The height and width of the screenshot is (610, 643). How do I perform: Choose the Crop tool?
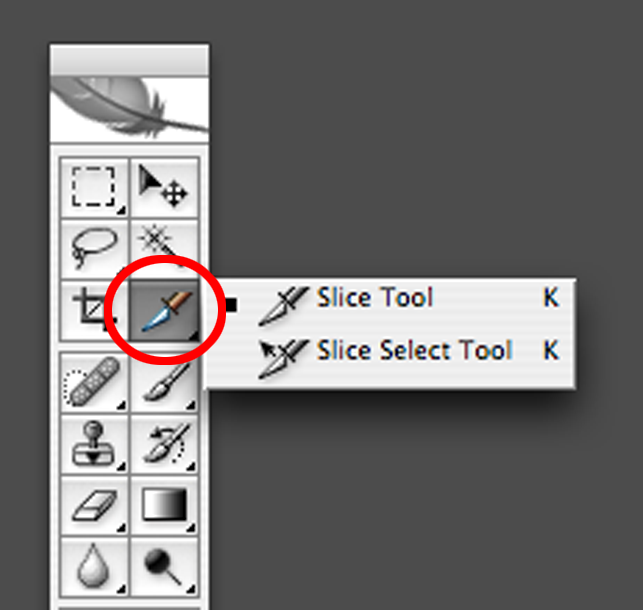(x=94, y=311)
